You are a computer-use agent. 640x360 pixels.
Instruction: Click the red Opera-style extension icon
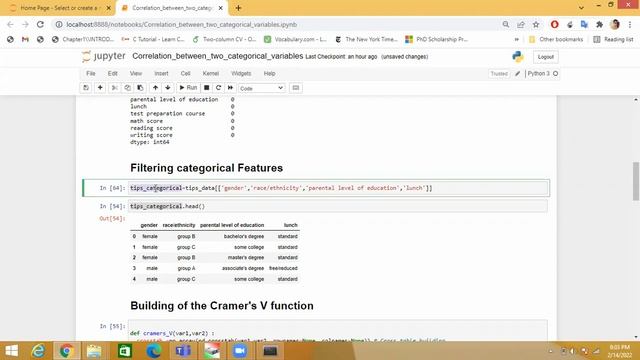(554, 24)
